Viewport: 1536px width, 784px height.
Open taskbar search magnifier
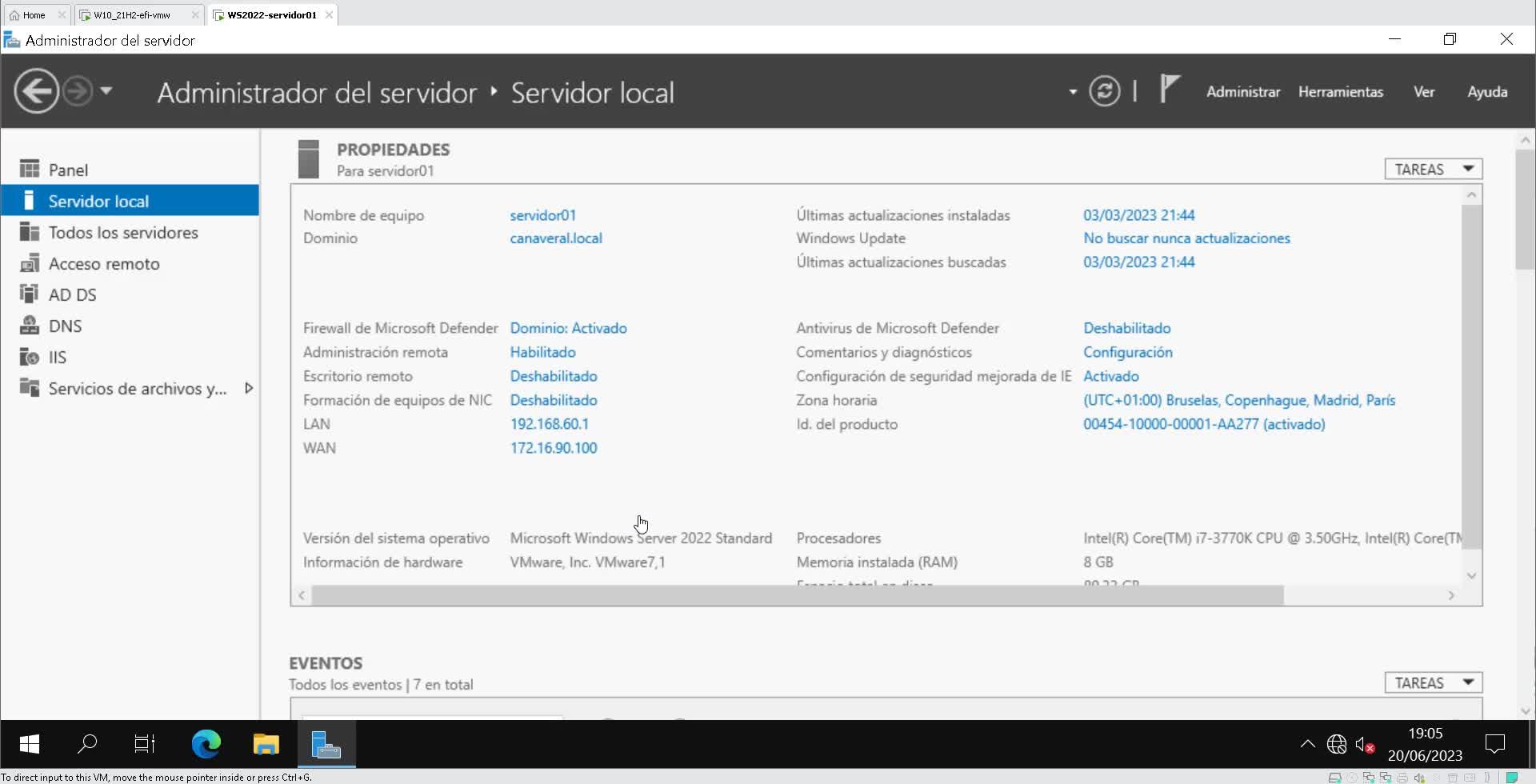pyautogui.click(x=87, y=745)
